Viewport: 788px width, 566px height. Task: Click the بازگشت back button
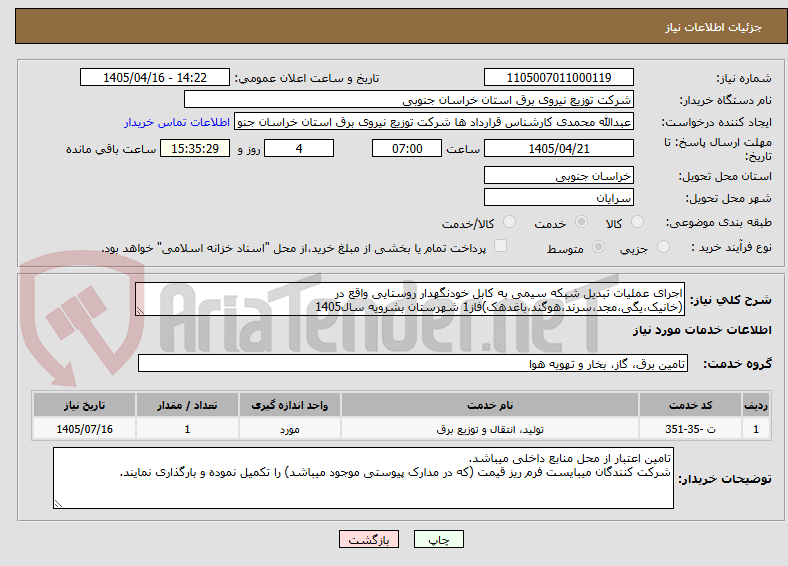(x=369, y=539)
